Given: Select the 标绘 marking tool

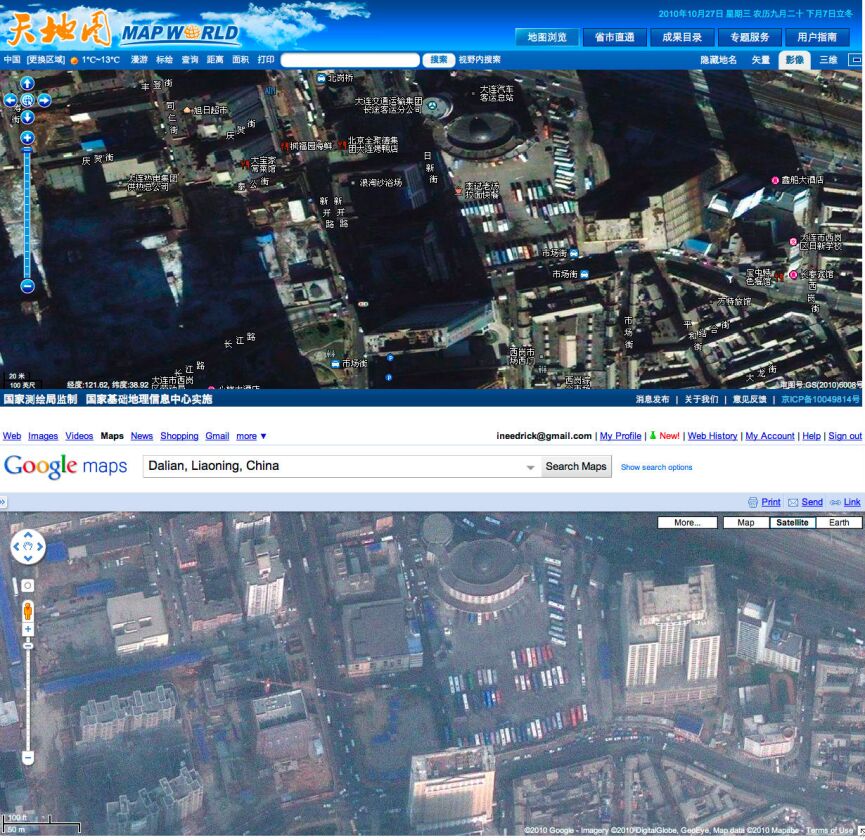Looking at the screenshot, I should click(x=164, y=60).
